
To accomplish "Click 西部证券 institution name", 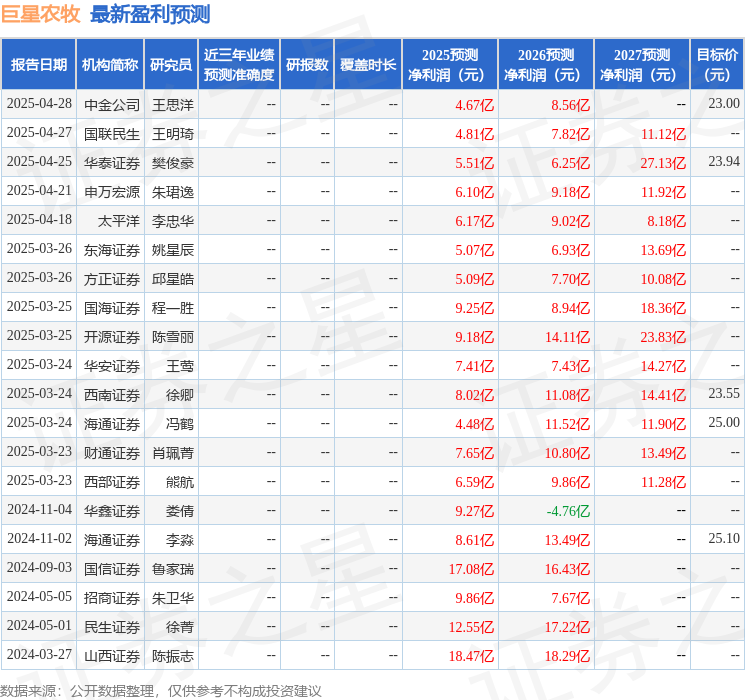I will (x=112, y=482).
